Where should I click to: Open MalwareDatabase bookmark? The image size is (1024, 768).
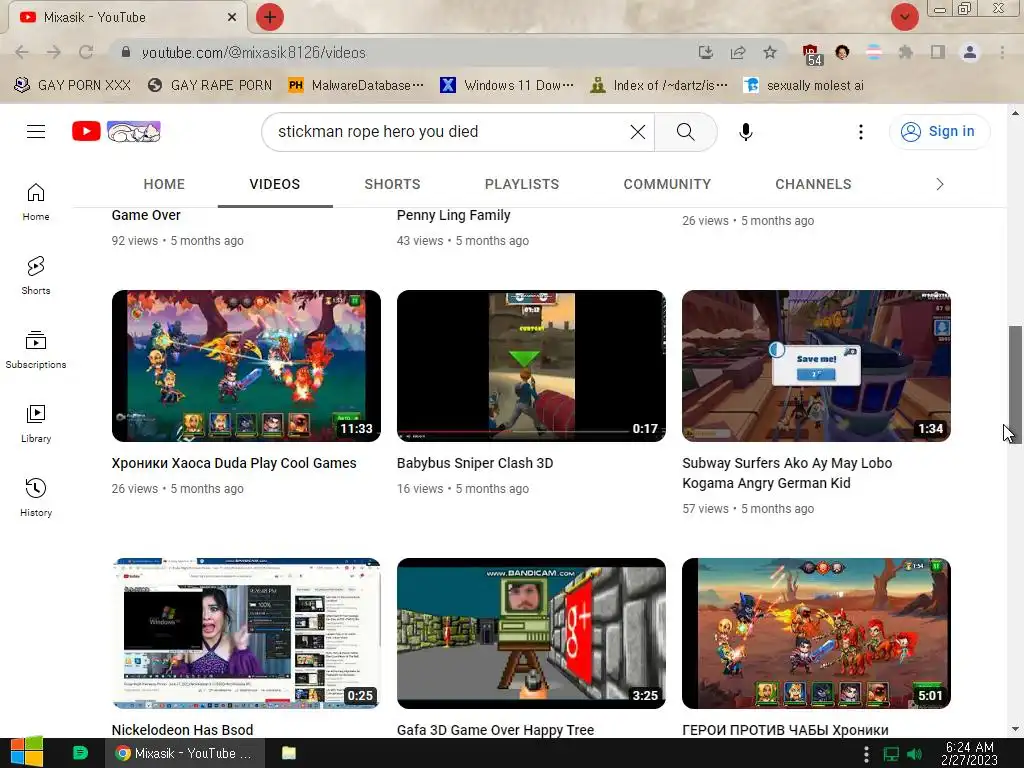click(x=357, y=86)
